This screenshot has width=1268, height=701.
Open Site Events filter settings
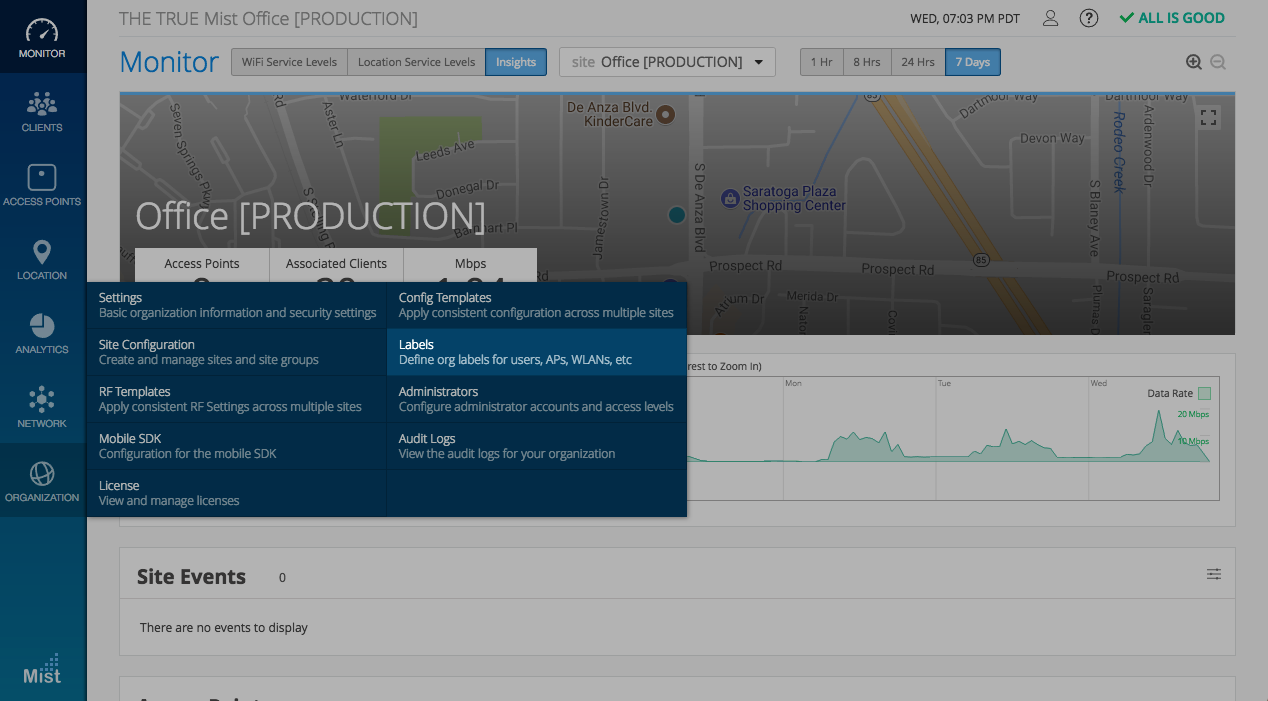pos(1213,574)
